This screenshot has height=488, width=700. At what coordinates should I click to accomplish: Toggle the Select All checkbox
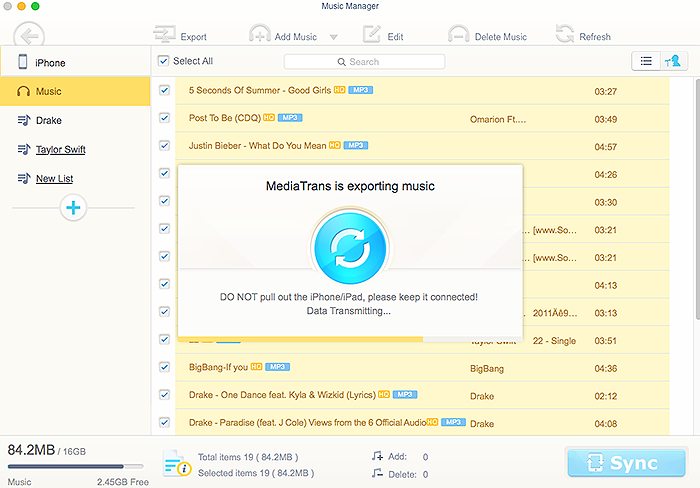pyautogui.click(x=163, y=61)
